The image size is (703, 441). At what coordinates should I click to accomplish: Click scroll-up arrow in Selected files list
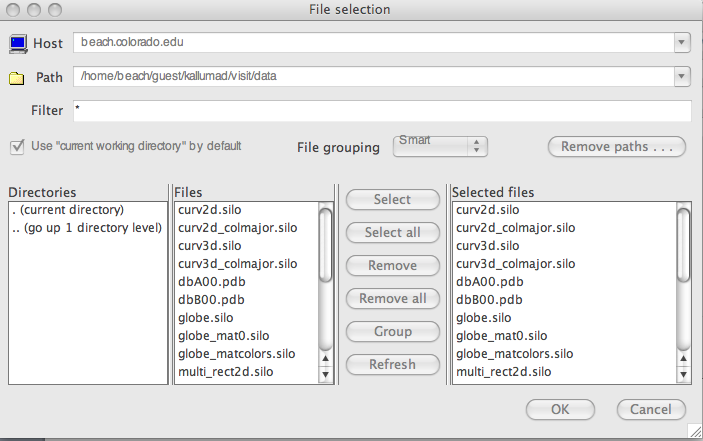(x=683, y=358)
